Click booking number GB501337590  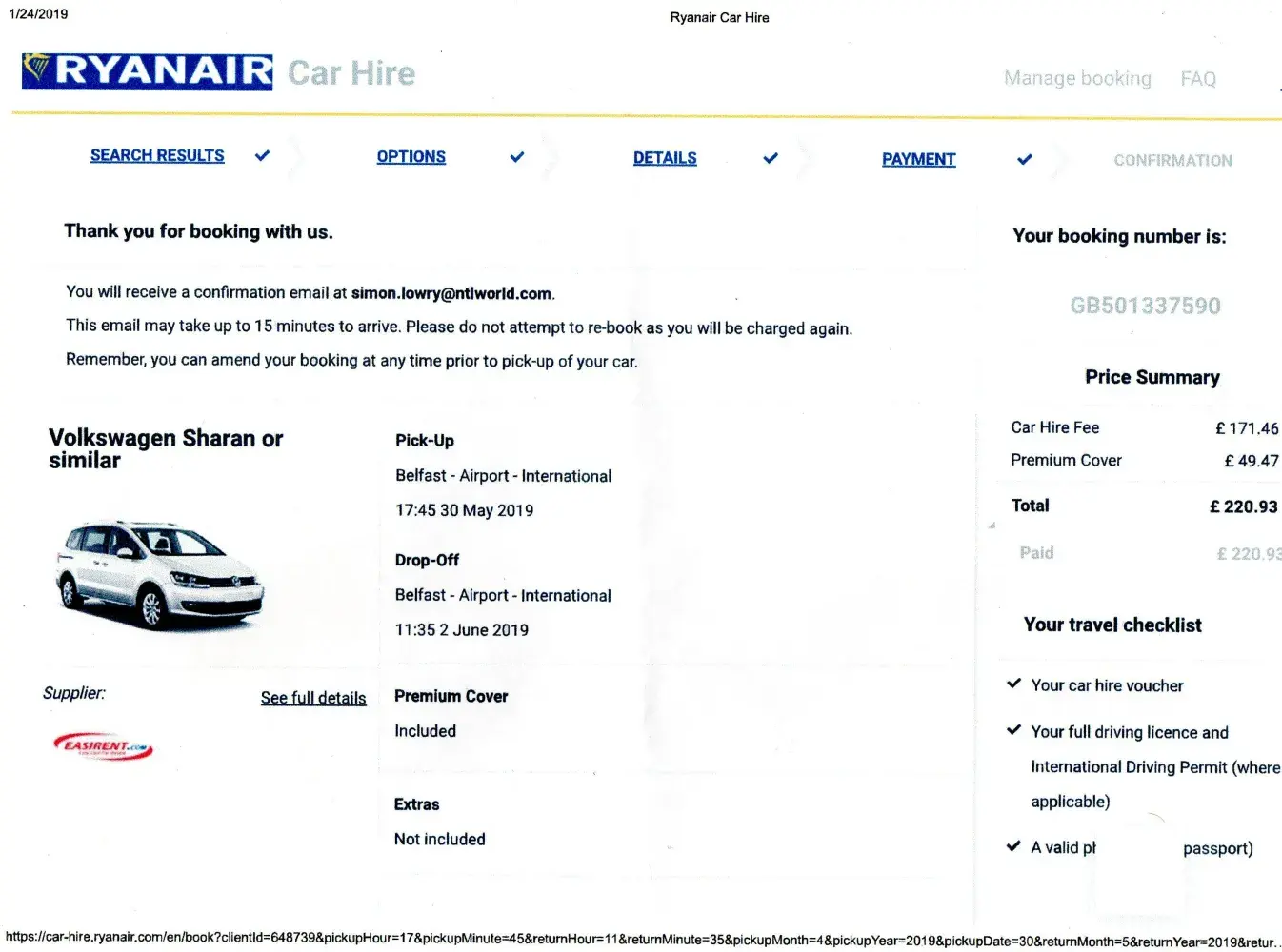(x=1145, y=306)
